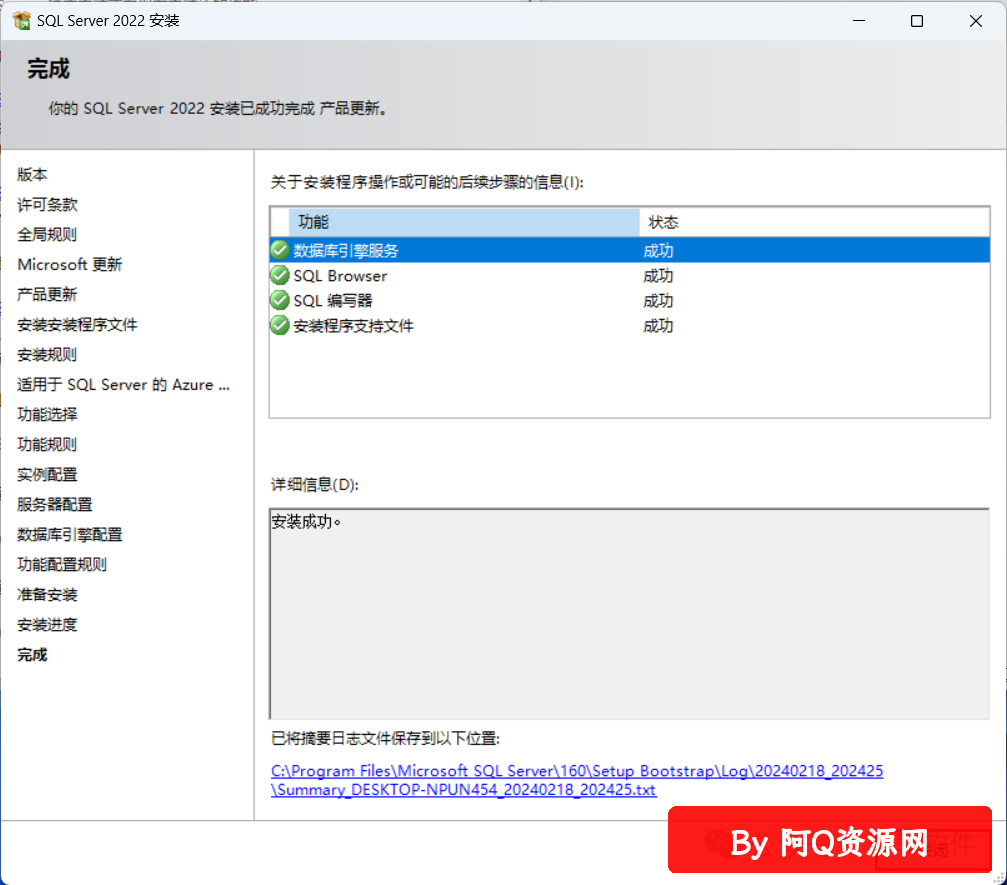Maximize the SQL Server 2022 setup window
This screenshot has height=885, width=1007.
917,21
